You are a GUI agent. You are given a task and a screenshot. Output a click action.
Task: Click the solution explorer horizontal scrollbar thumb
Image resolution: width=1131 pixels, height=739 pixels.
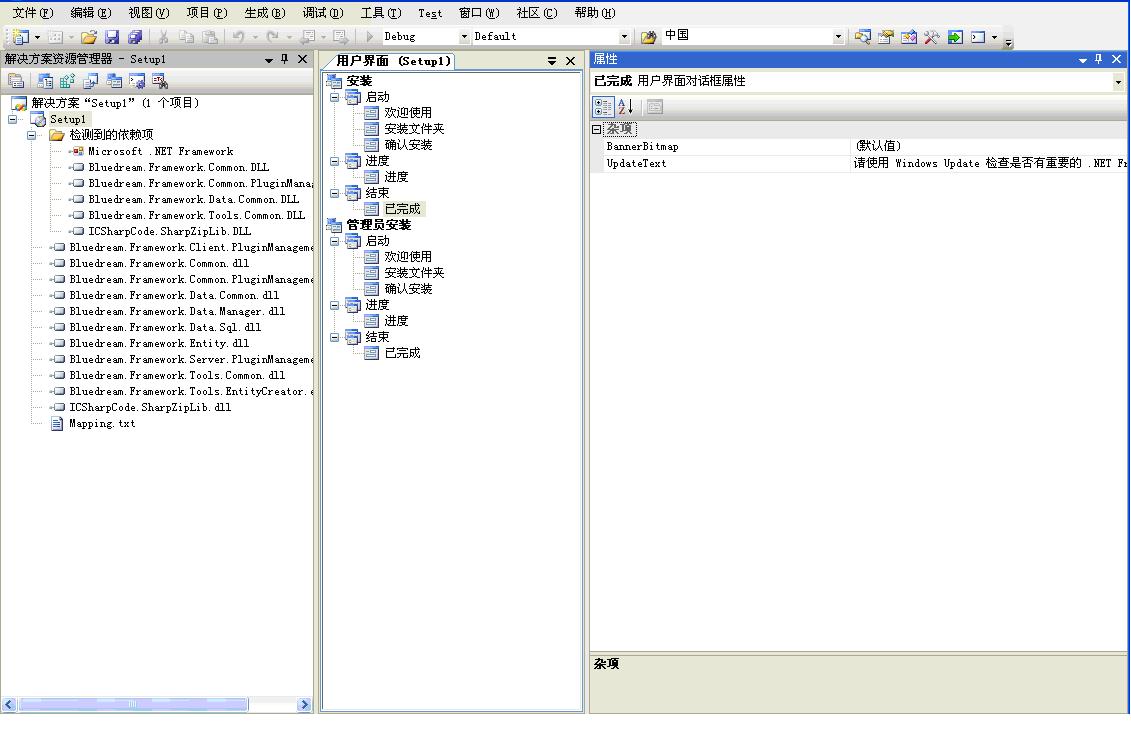132,705
